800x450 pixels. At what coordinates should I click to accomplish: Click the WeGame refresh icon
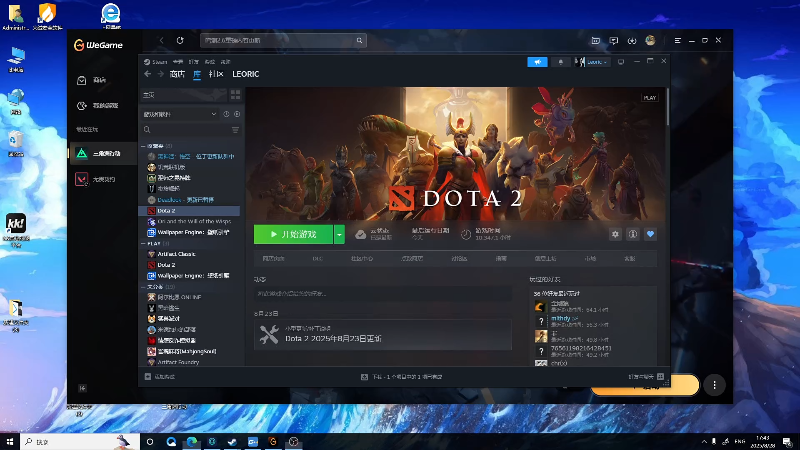pos(180,40)
